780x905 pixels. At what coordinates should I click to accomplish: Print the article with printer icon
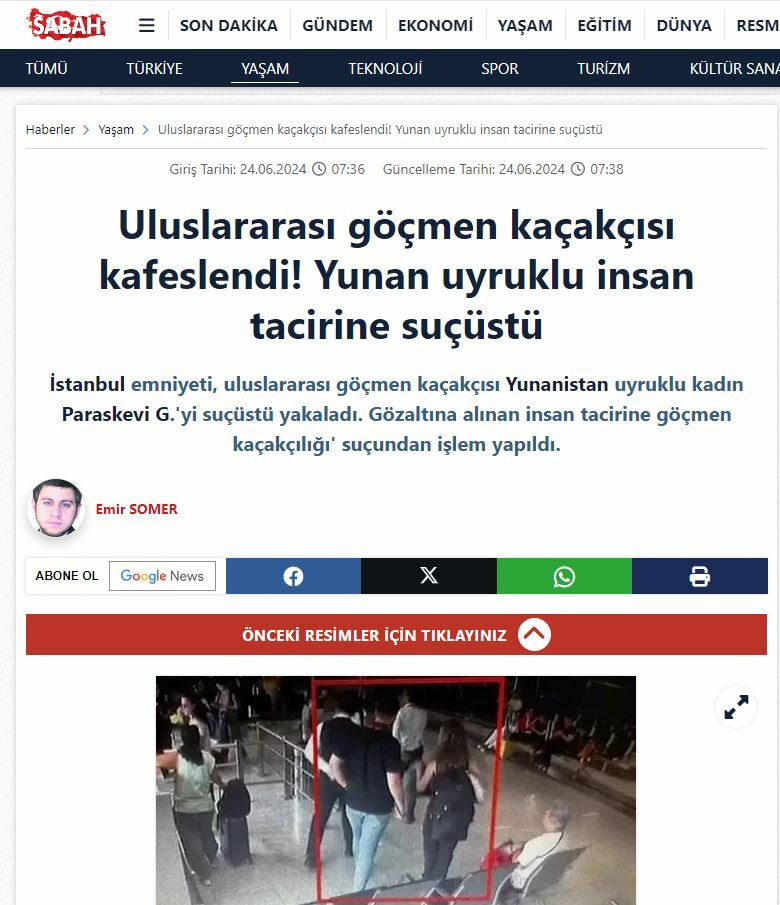[x=700, y=576]
